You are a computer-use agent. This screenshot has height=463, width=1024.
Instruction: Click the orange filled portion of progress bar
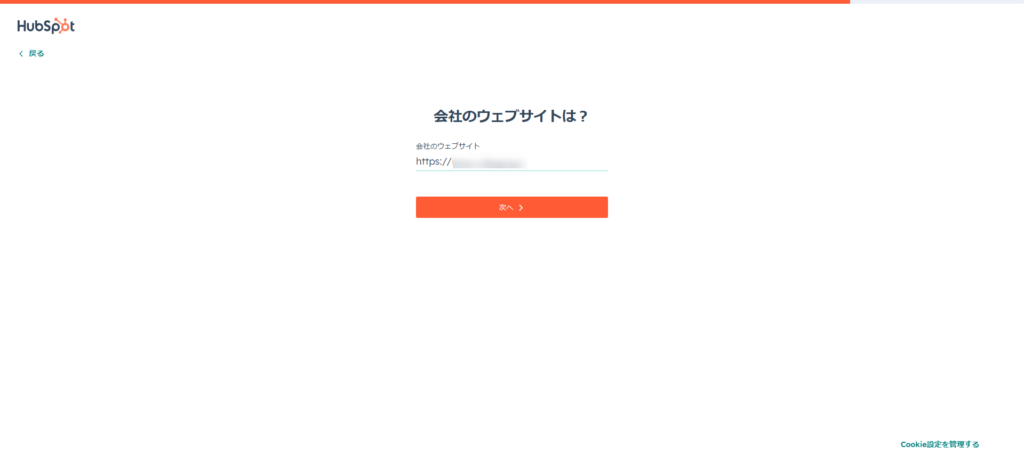[424, 2]
